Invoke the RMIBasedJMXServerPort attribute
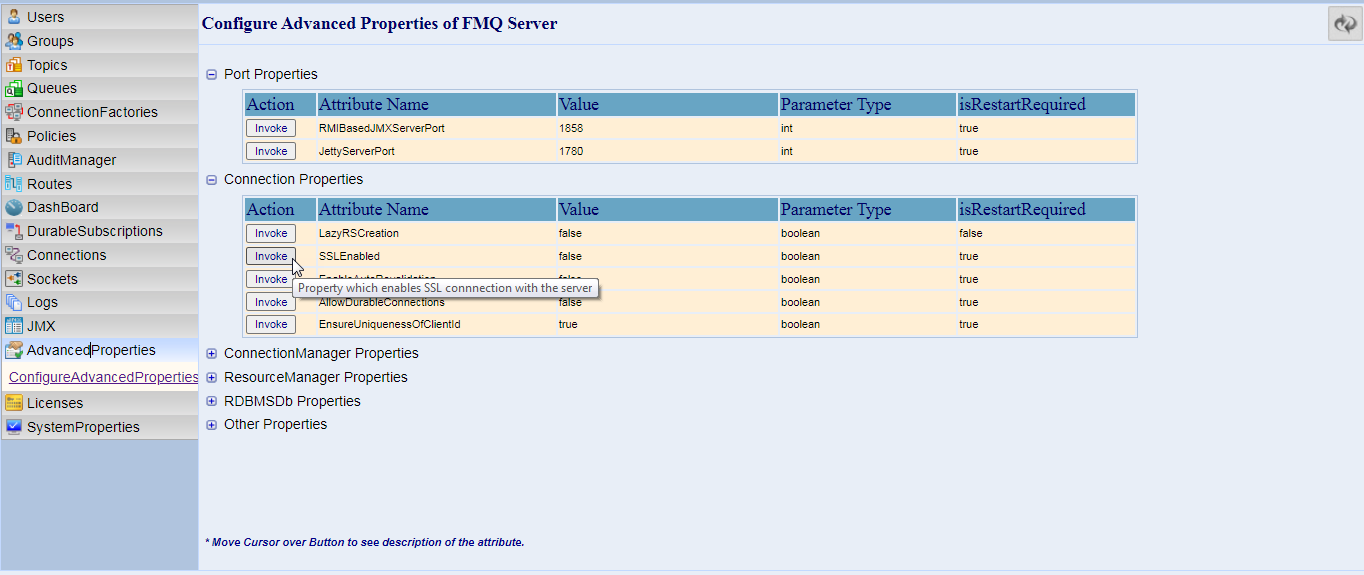This screenshot has height=575, width=1364. point(271,128)
